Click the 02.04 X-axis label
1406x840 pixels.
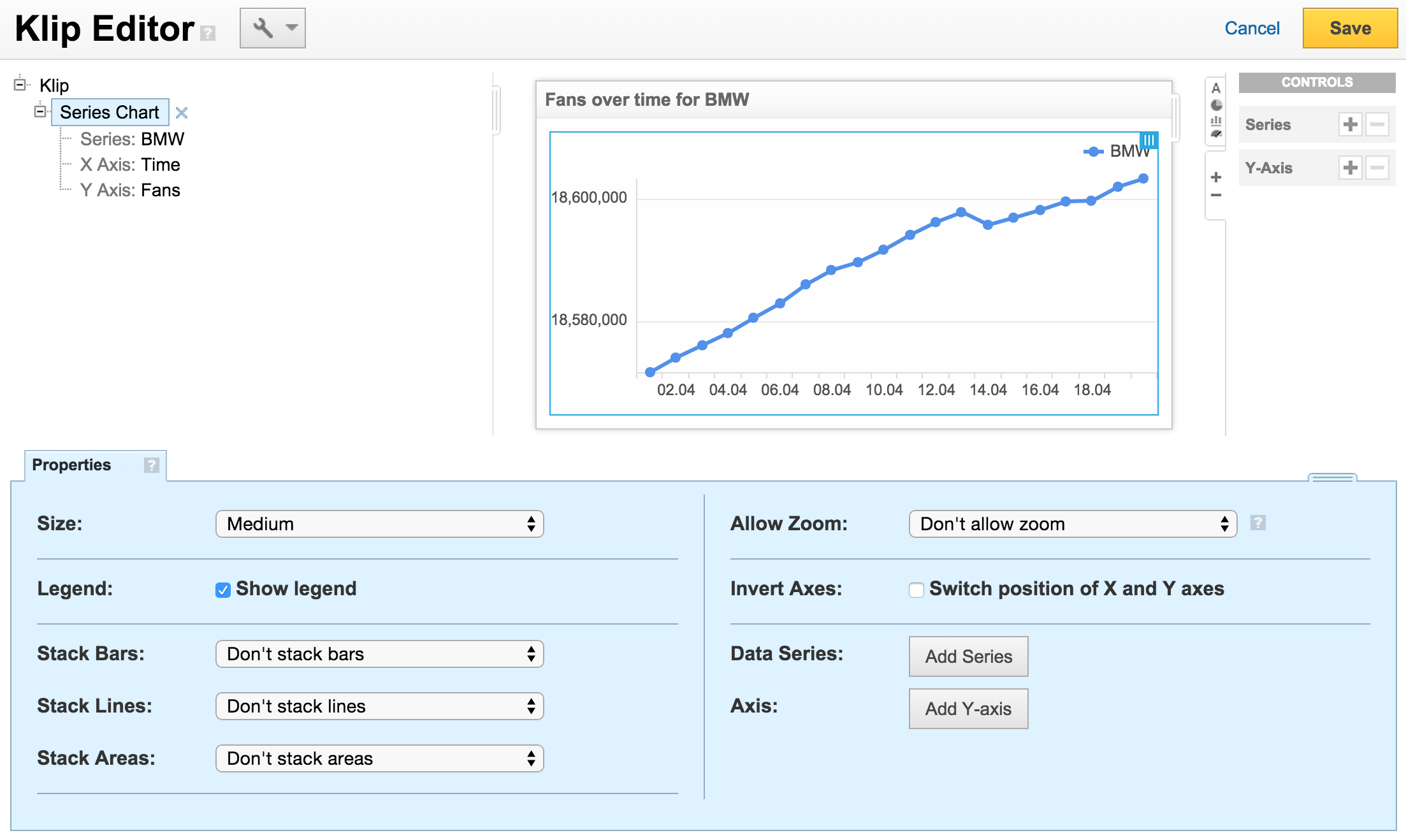pyautogui.click(x=676, y=390)
